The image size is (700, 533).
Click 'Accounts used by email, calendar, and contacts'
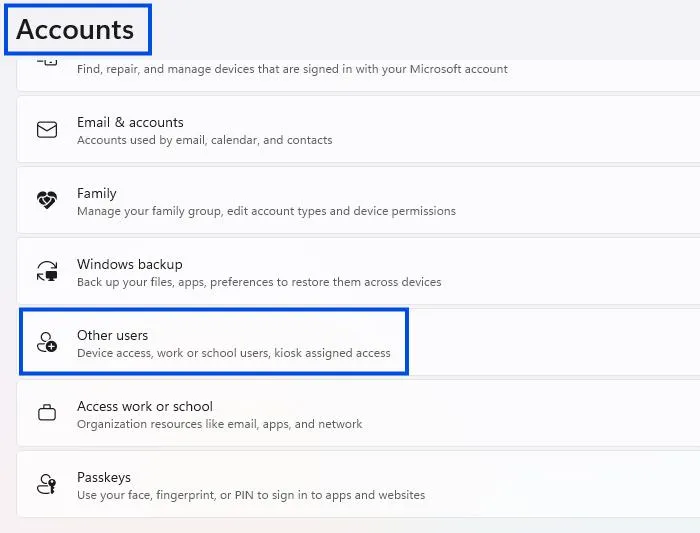(x=204, y=140)
